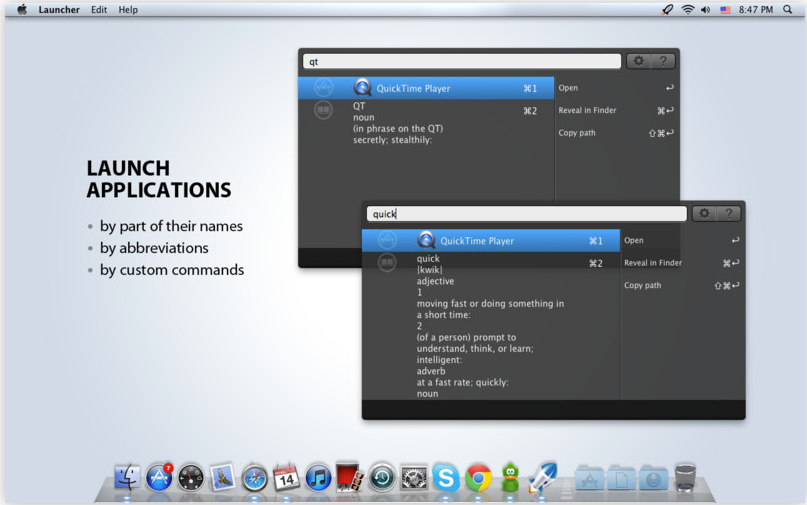The image size is (807, 505).
Task: Open the Help menu
Action: pos(128,9)
